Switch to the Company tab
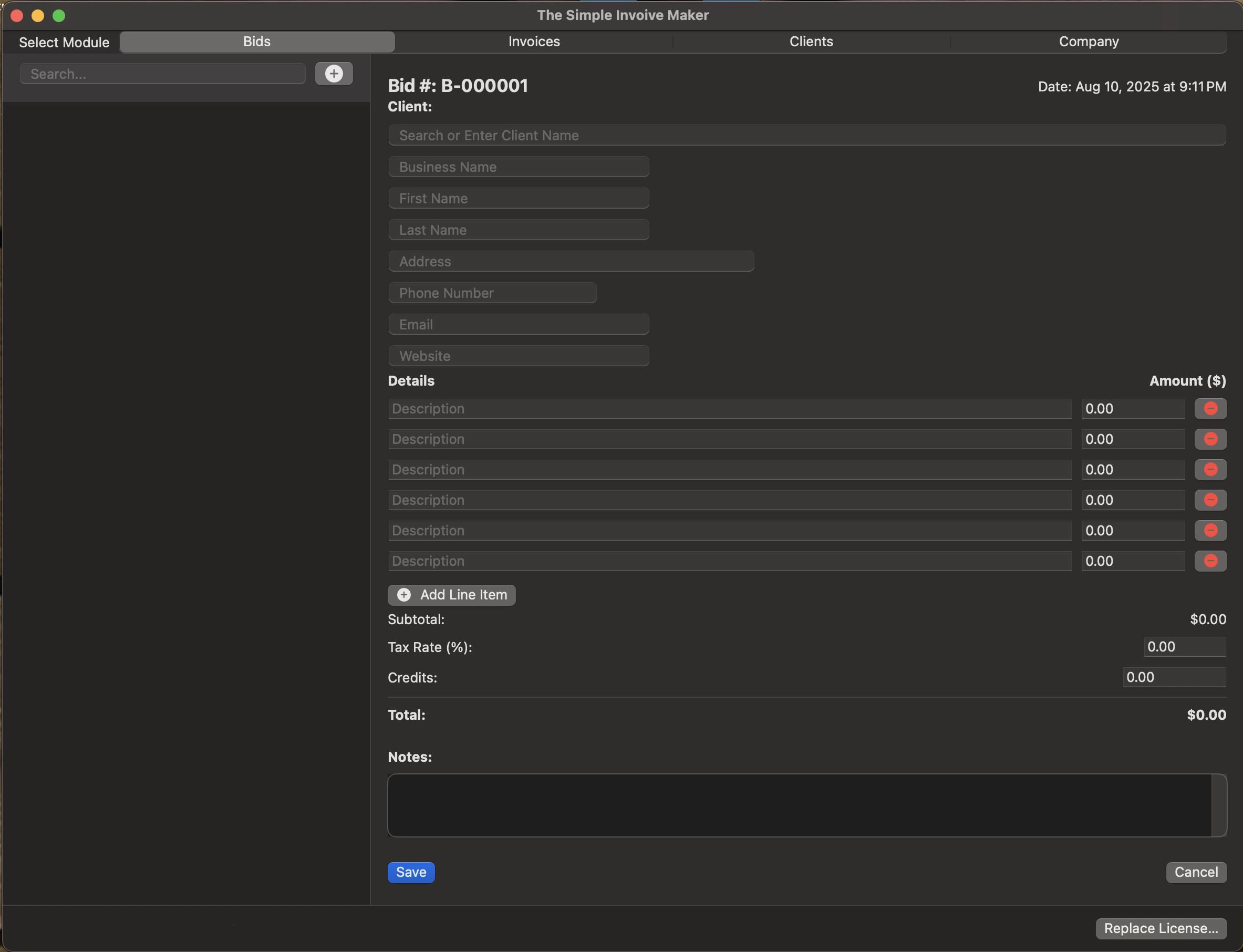 coord(1088,41)
